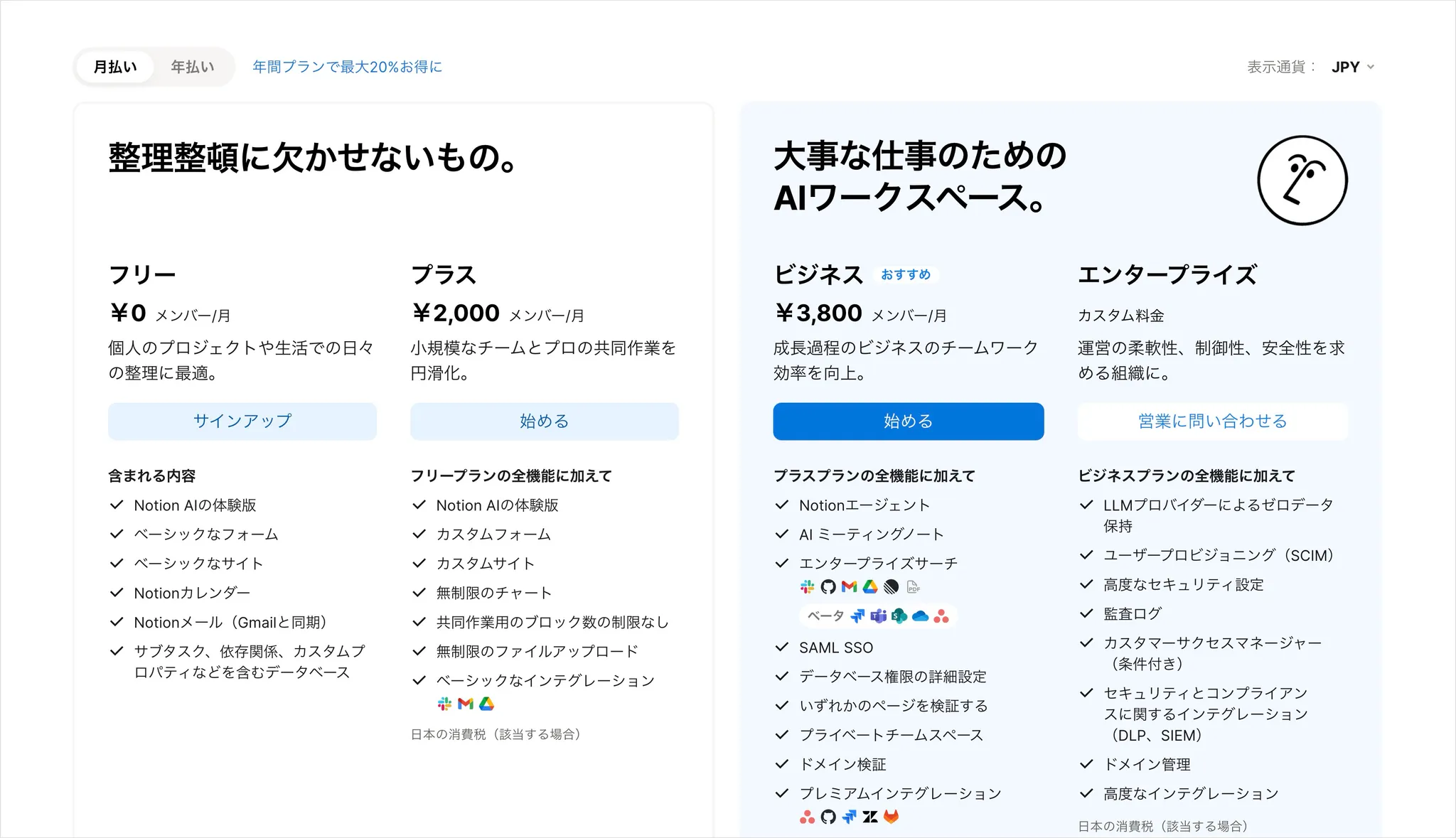
Task: Click the Notion AI face icon
Action: pos(1302,181)
